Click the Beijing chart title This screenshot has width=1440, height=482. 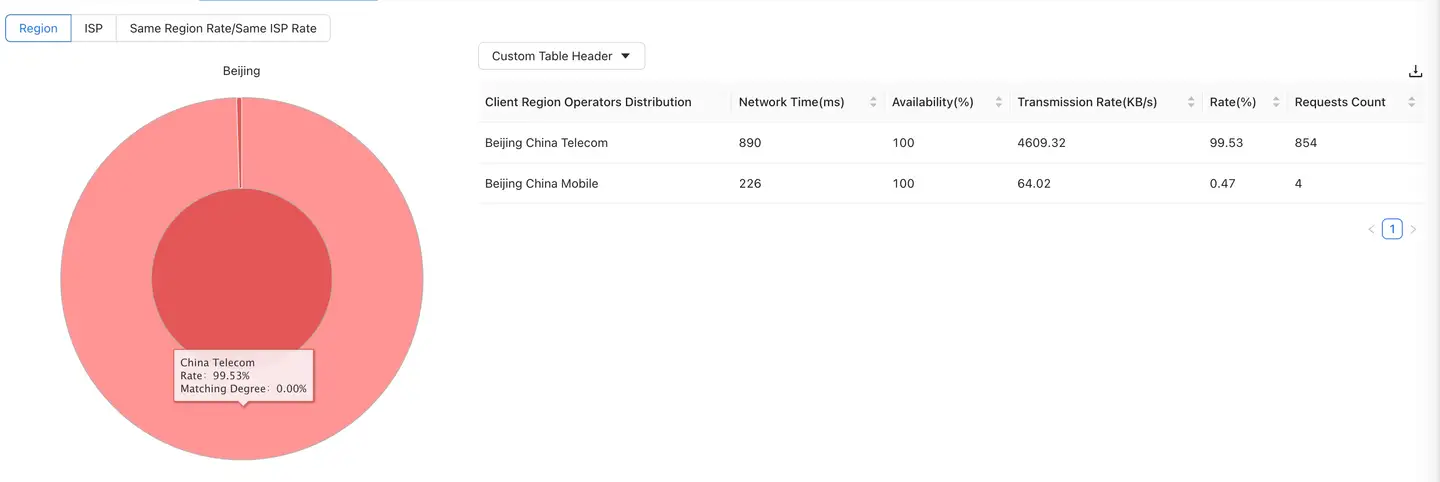point(241,71)
